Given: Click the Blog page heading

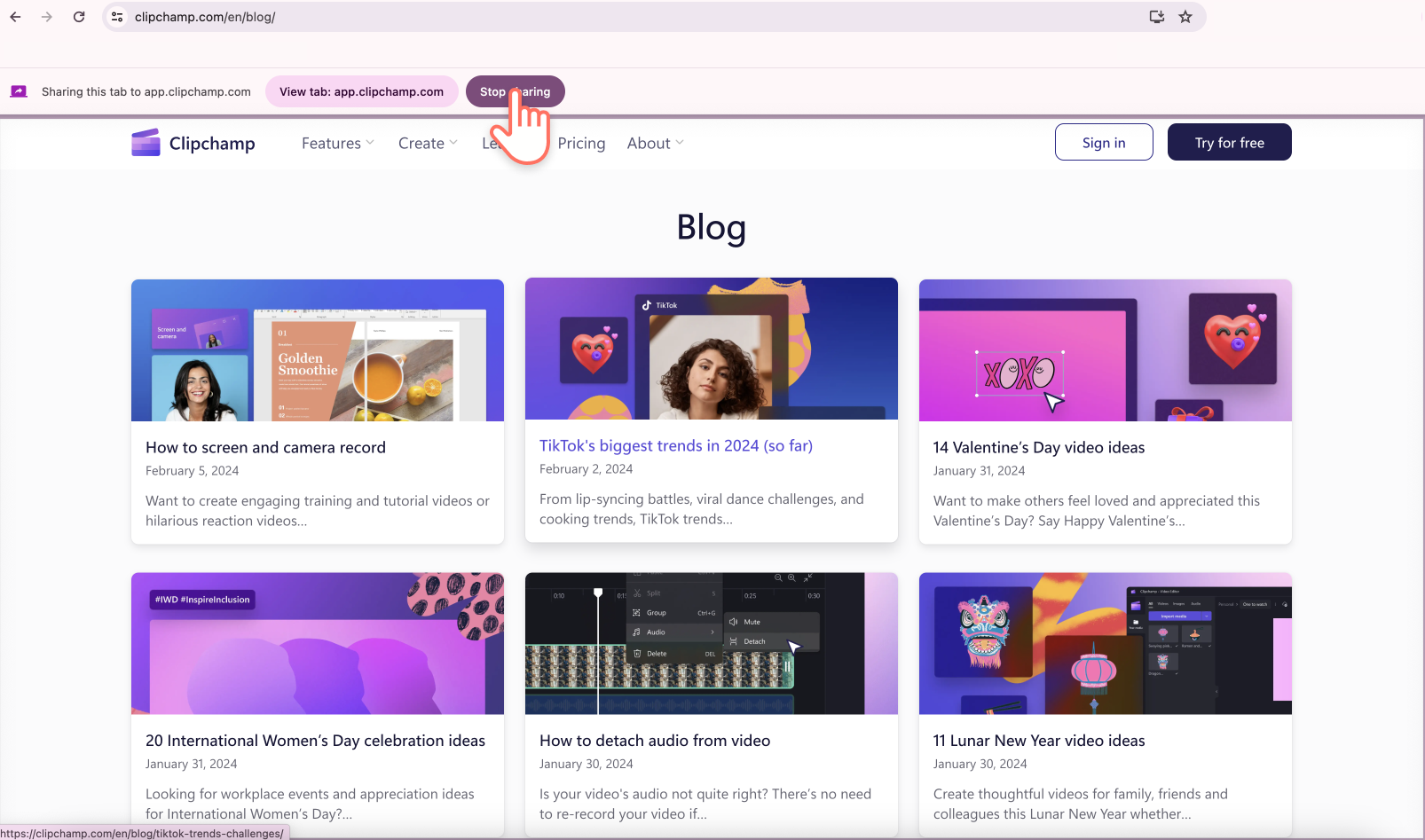Looking at the screenshot, I should 712,227.
